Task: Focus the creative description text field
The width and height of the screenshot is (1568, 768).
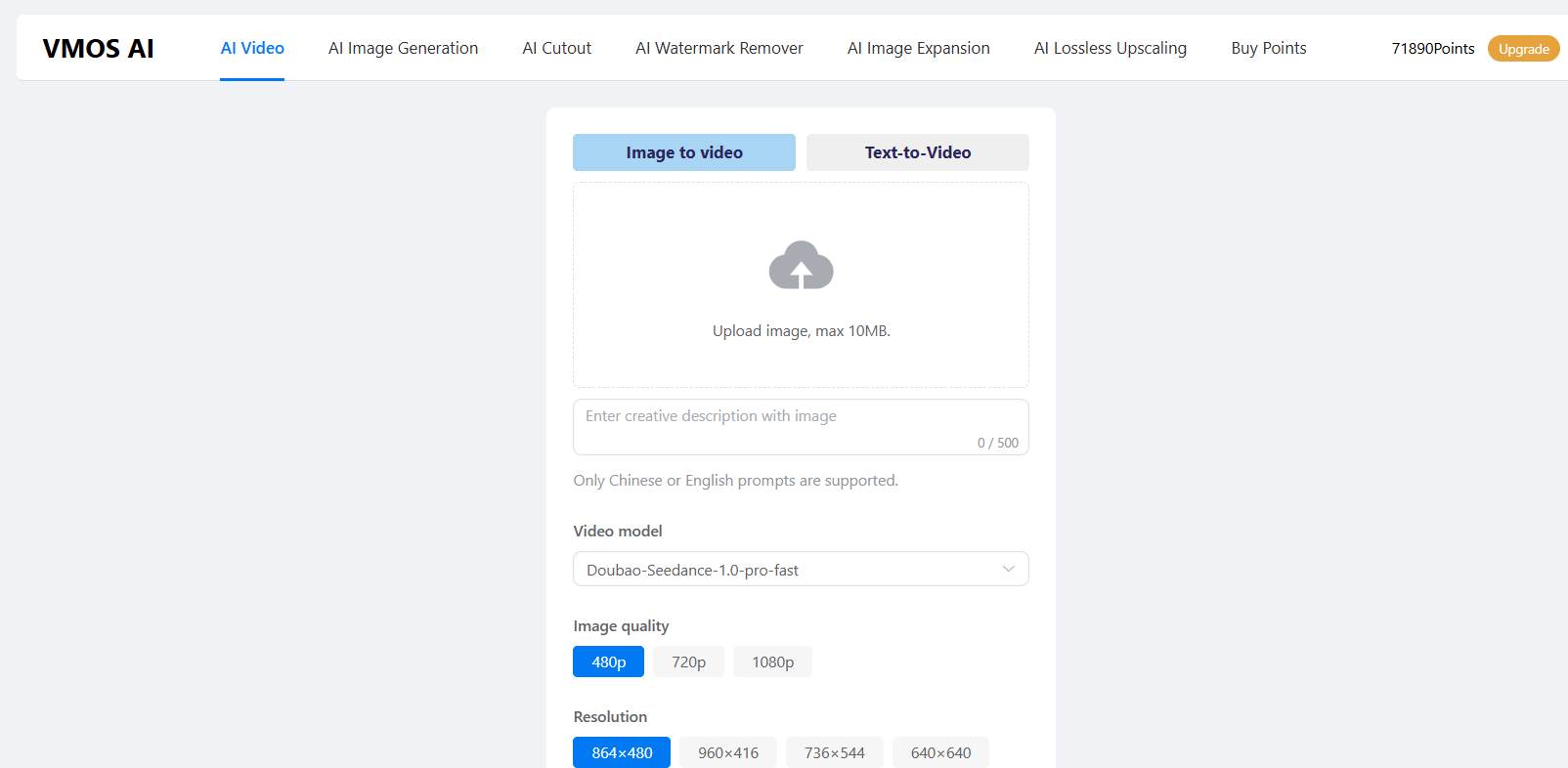Action: (800, 426)
